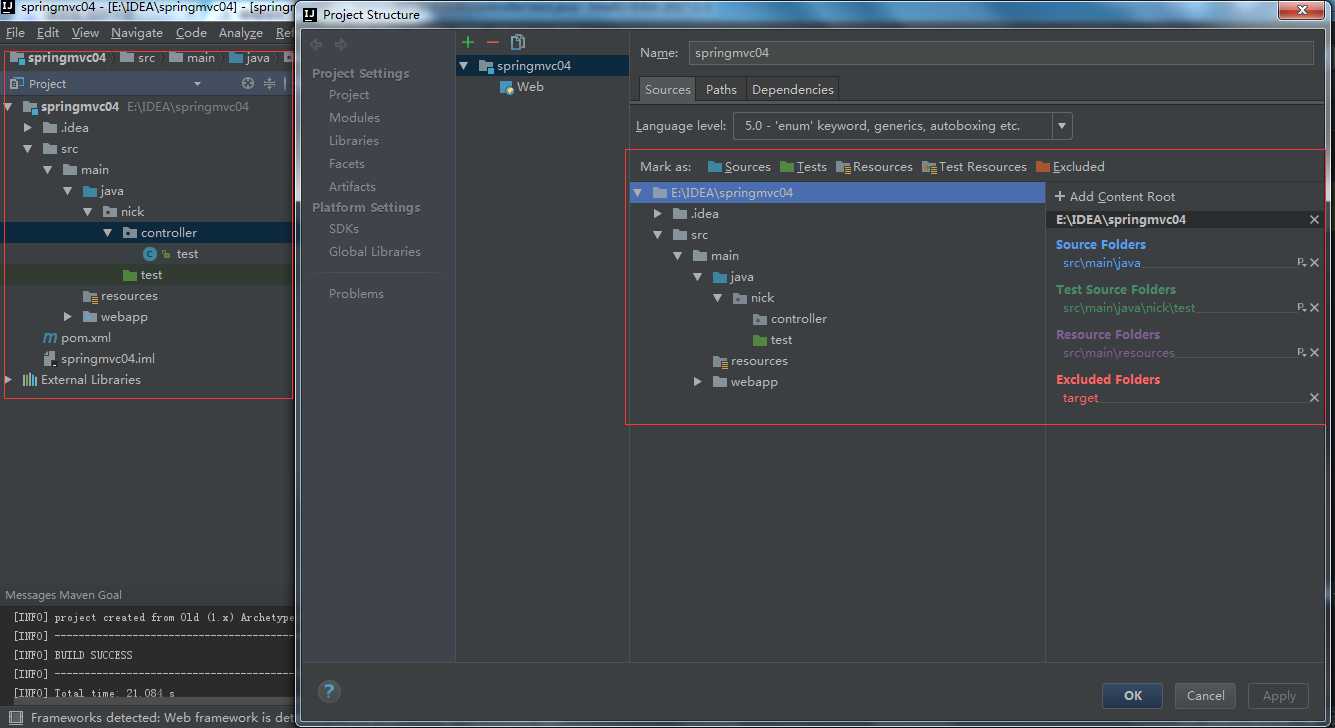Select Project under Project Settings
1335x728 pixels.
pos(349,95)
